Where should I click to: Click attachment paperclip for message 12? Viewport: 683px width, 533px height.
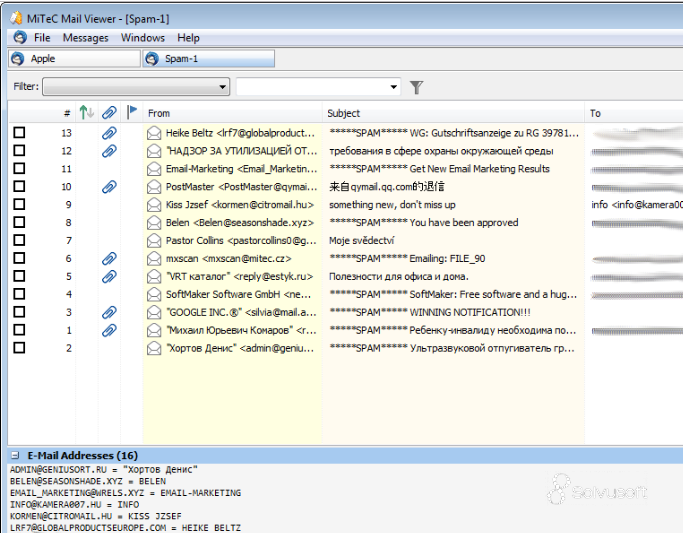109,151
